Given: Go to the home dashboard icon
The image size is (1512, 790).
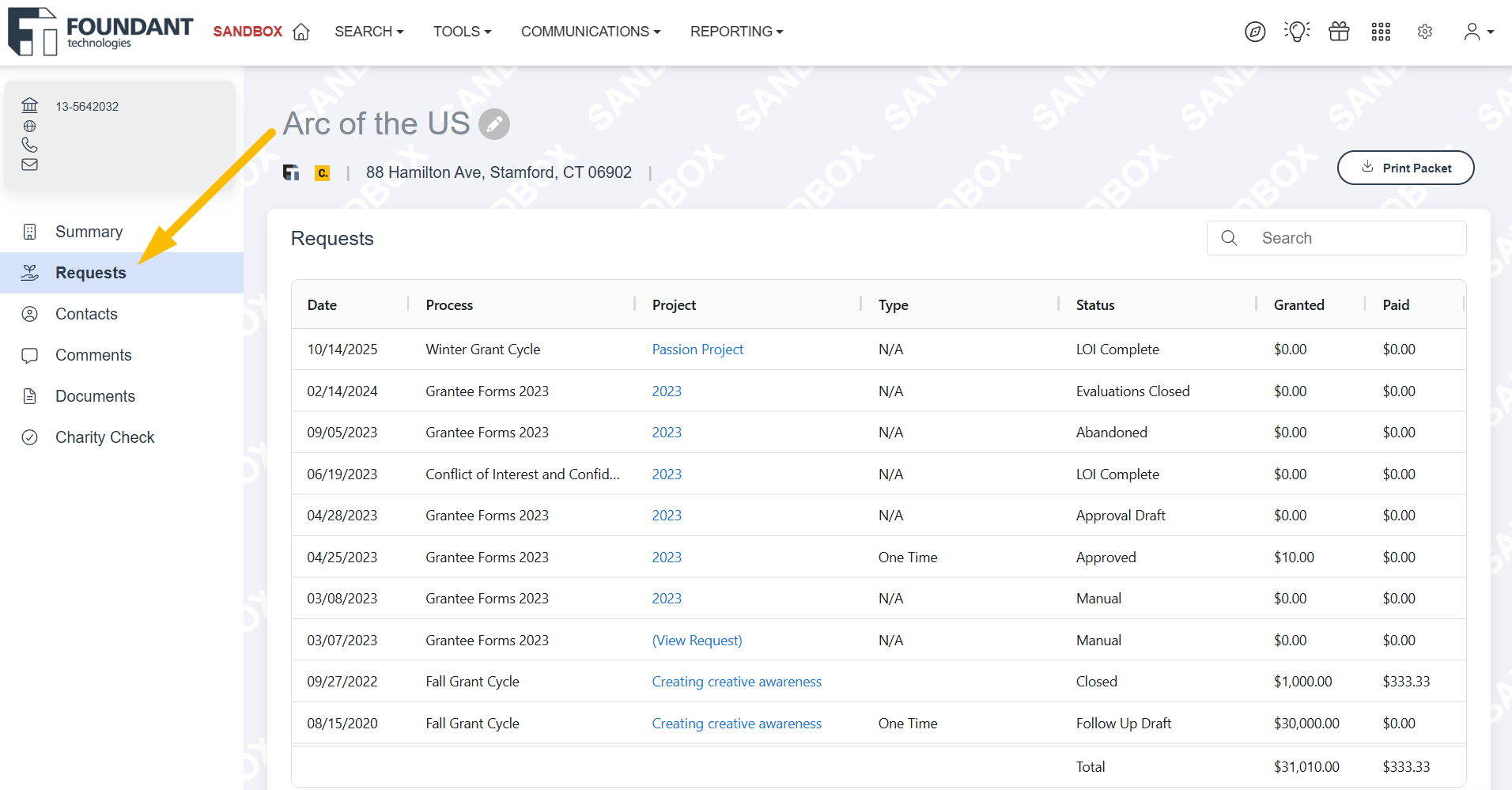Looking at the screenshot, I should 301,32.
